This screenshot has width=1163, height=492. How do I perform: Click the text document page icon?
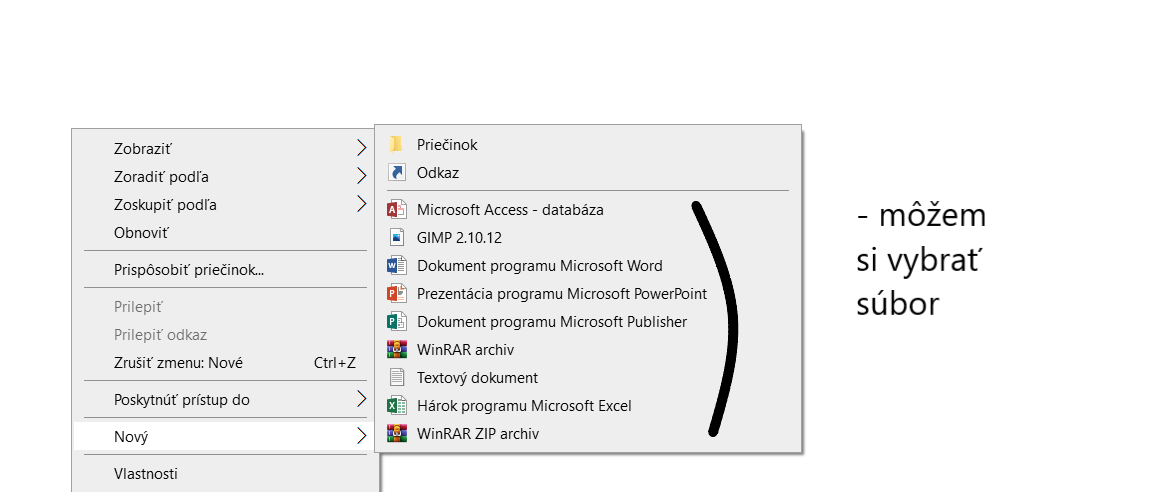397,378
